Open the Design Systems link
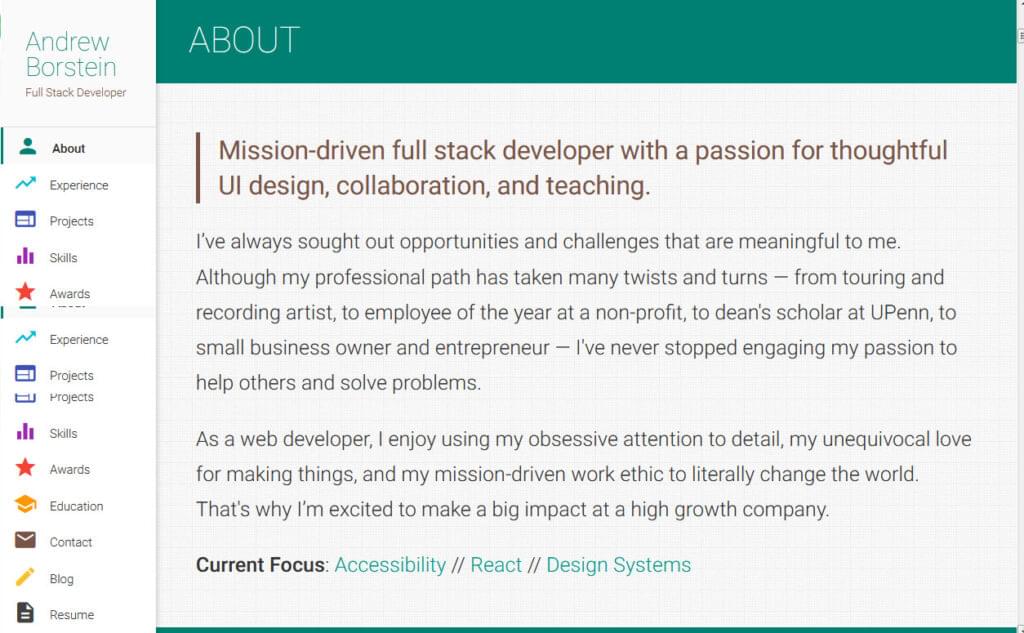This screenshot has width=1024, height=633. 618,565
